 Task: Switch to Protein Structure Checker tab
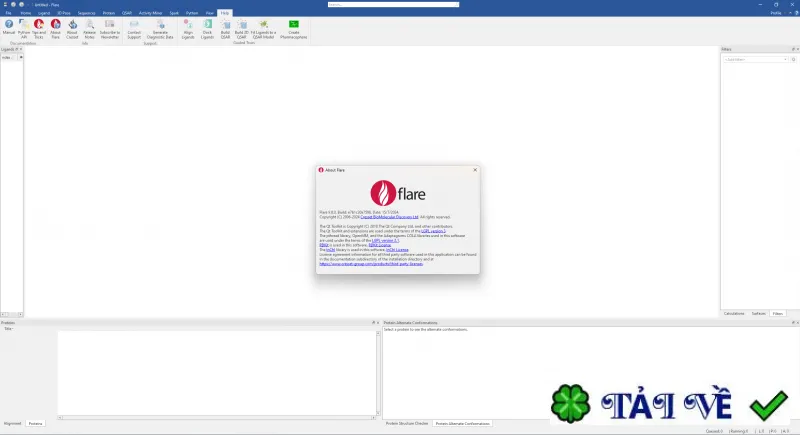pyautogui.click(x=407, y=424)
